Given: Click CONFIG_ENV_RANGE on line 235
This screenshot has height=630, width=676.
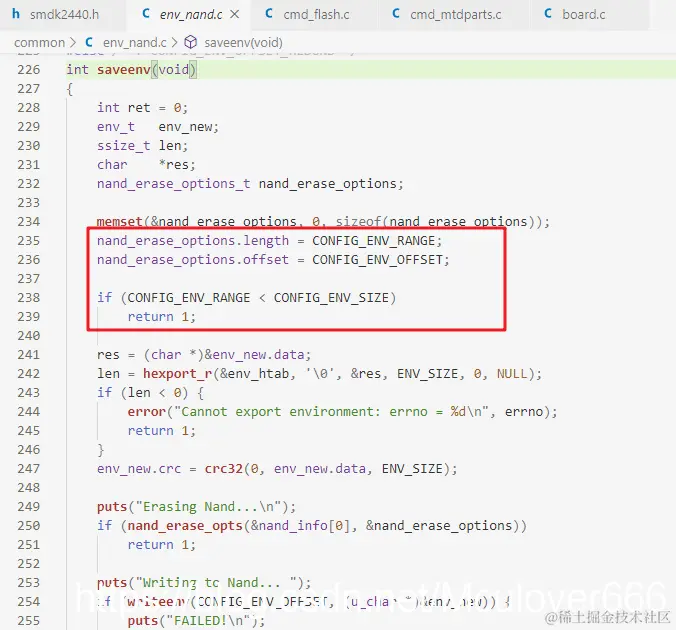Looking at the screenshot, I should click(373, 241).
